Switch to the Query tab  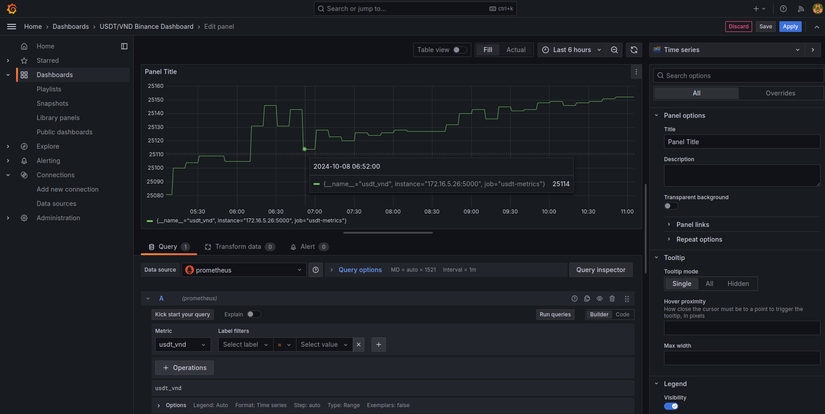(168, 247)
